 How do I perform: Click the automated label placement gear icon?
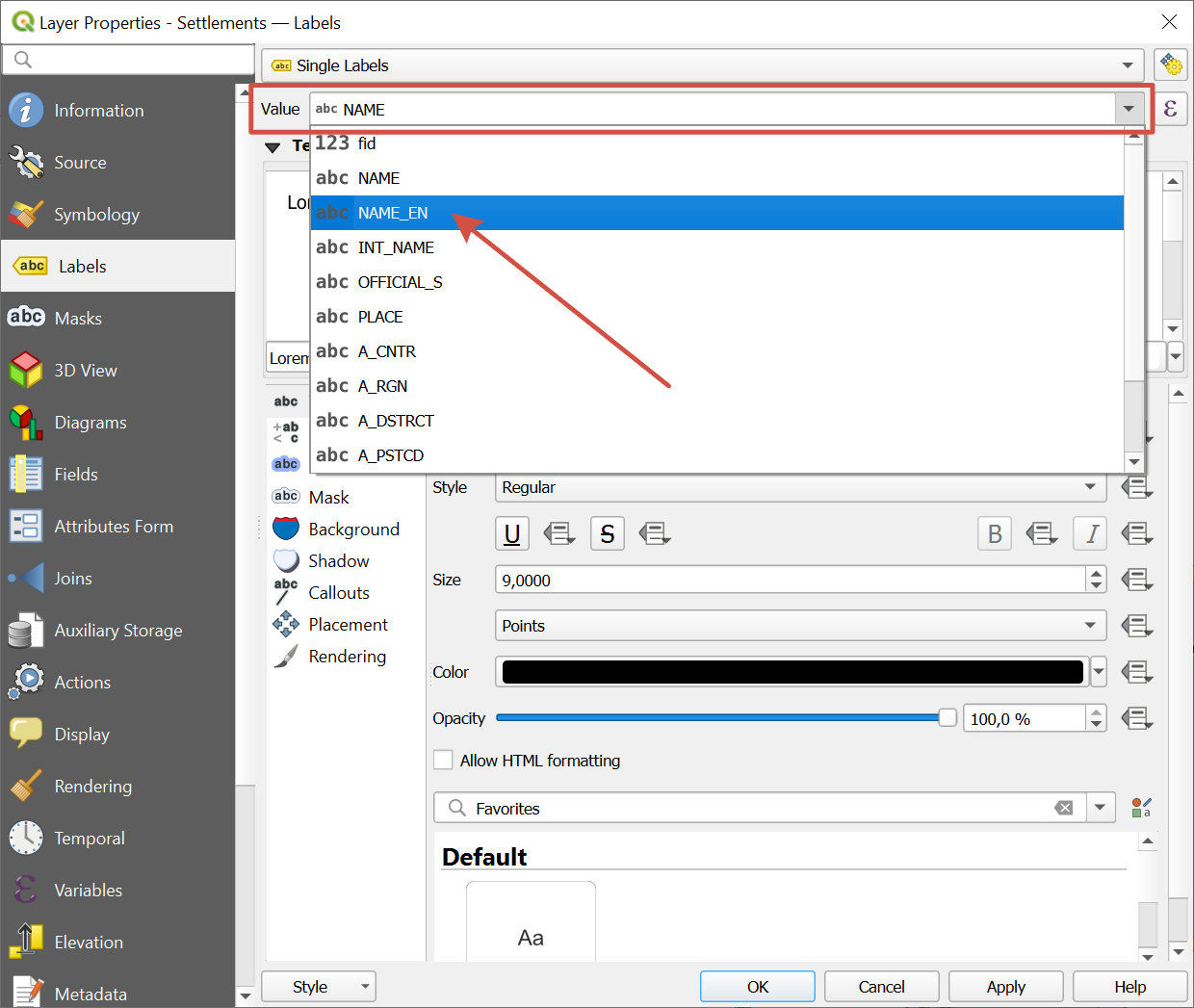pyautogui.click(x=1172, y=65)
